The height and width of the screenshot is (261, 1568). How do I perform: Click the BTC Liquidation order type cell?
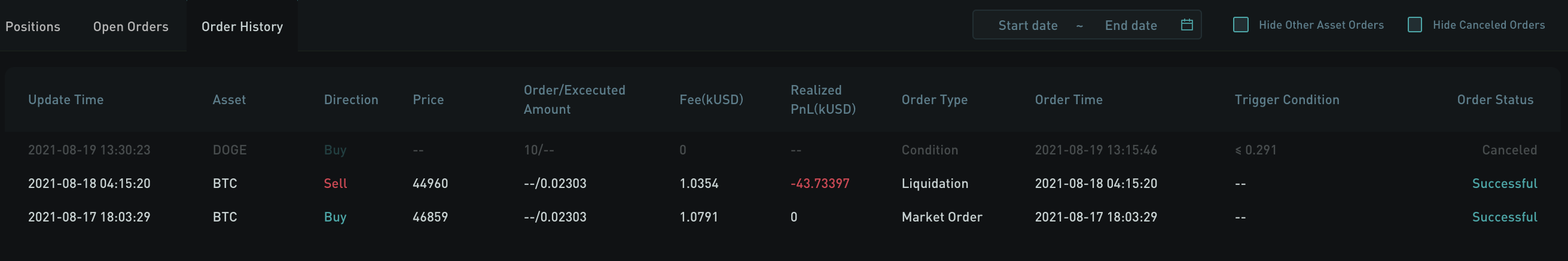934,184
